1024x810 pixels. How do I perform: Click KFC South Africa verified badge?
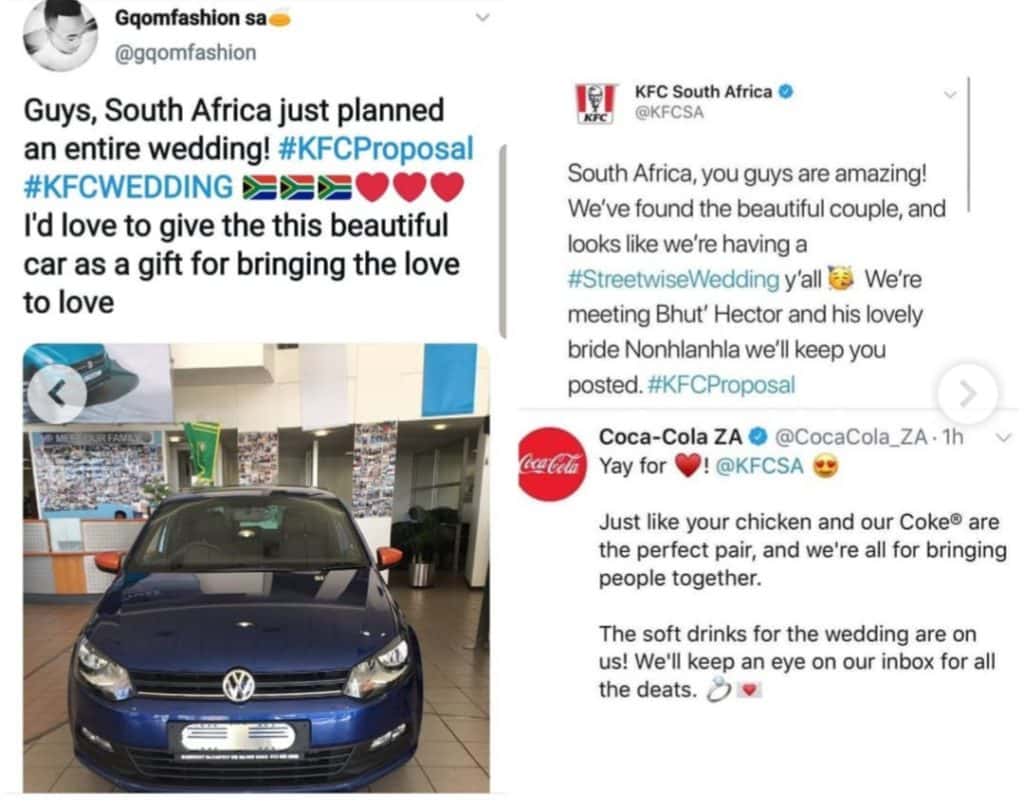pos(787,92)
